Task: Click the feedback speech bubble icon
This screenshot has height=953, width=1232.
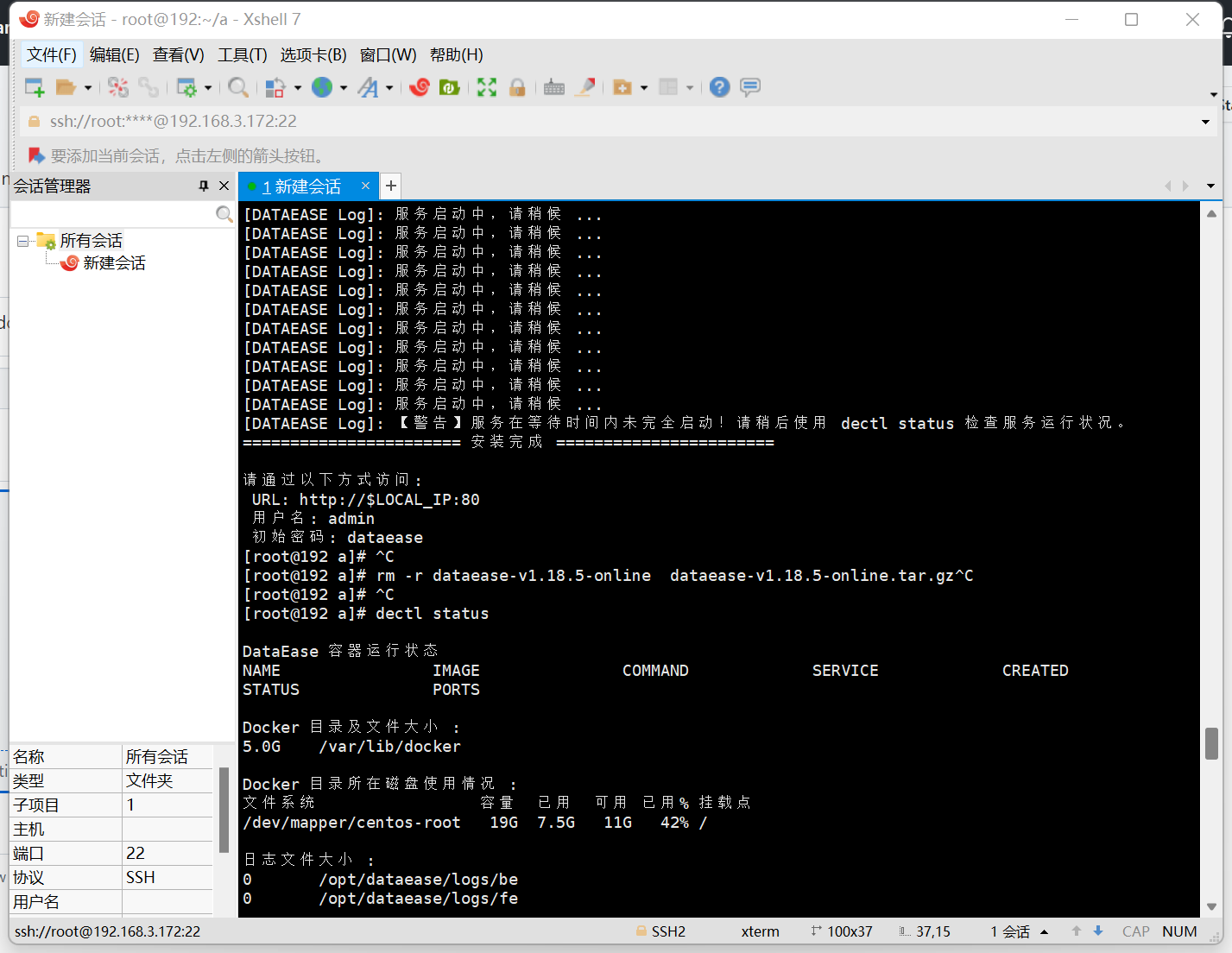Action: point(750,87)
